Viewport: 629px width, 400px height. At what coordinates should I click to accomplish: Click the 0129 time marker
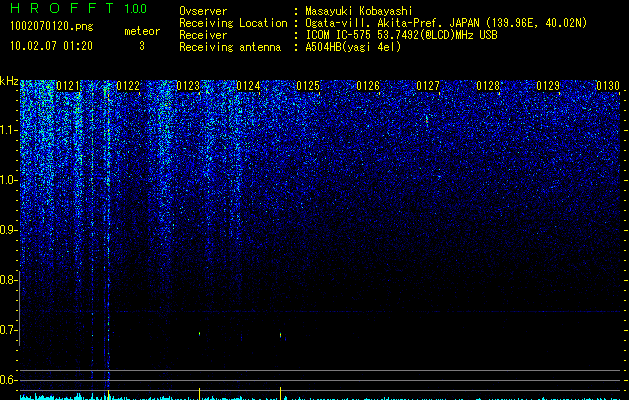(x=548, y=86)
